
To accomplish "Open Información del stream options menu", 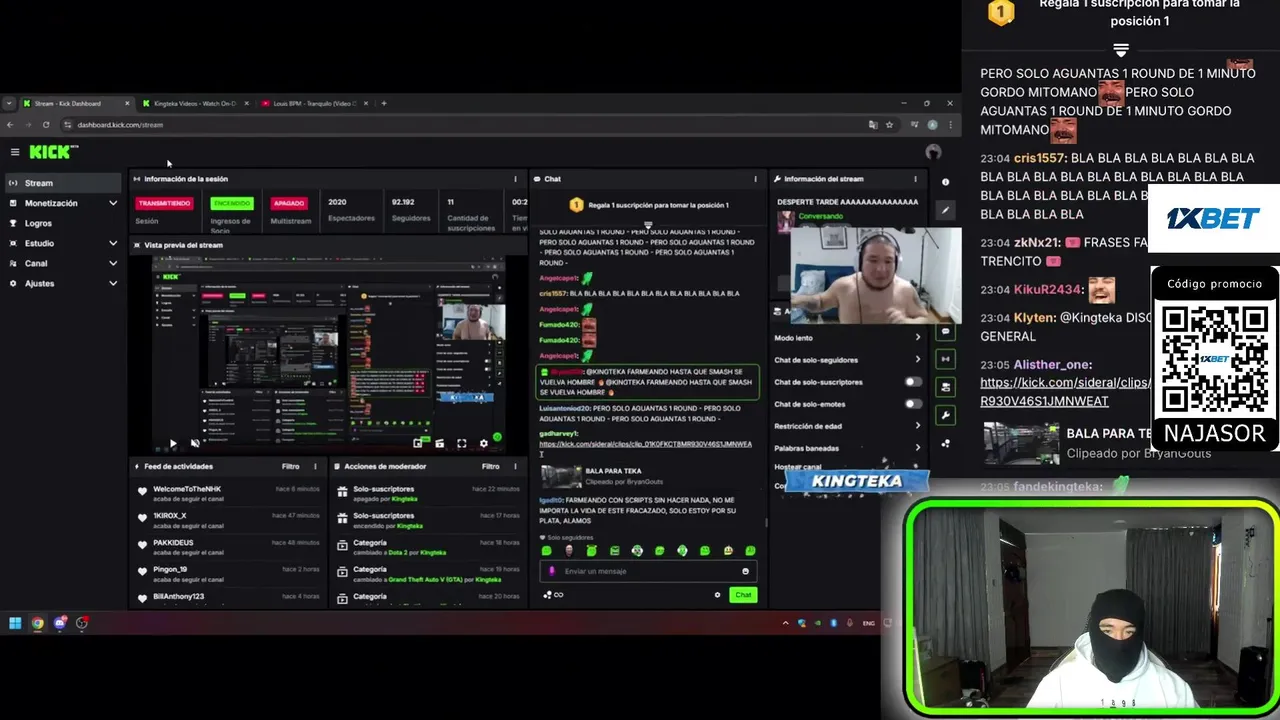I will pos(915,179).
